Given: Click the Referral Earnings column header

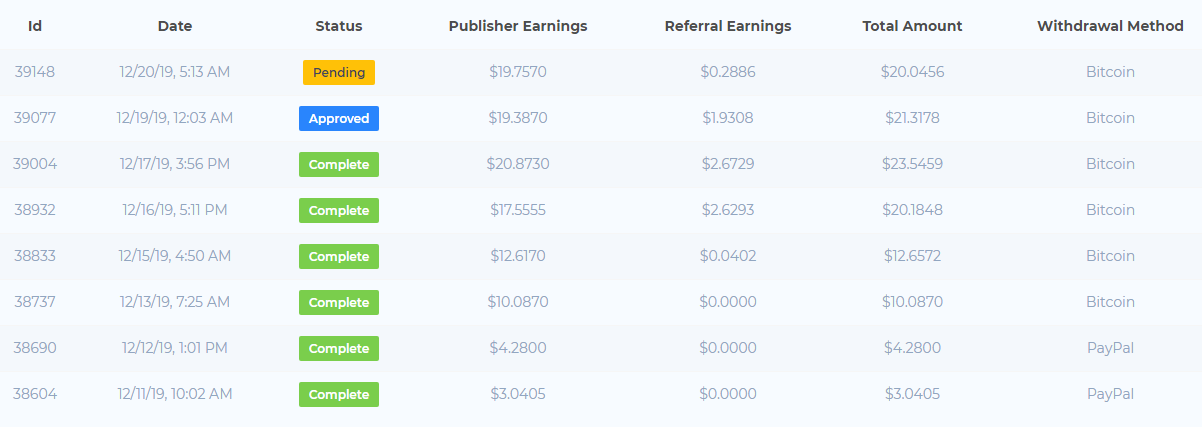Looking at the screenshot, I should pos(728,26).
